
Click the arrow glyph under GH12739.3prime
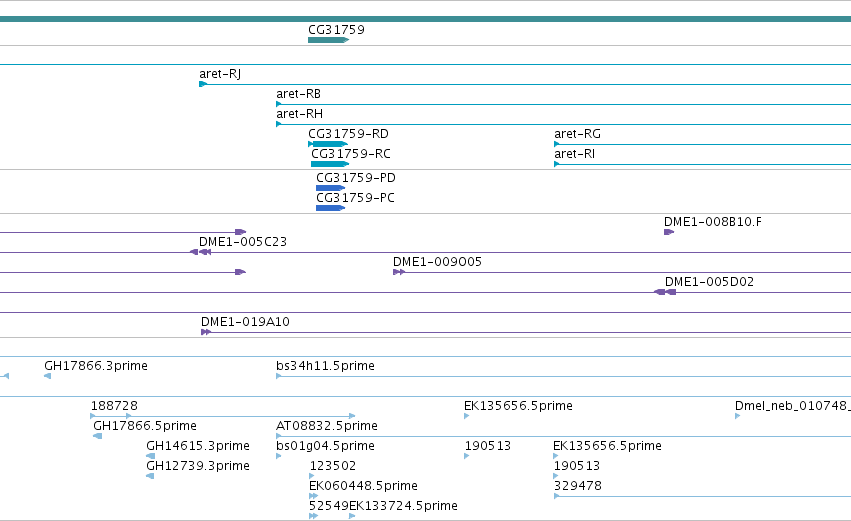[x=150, y=476]
